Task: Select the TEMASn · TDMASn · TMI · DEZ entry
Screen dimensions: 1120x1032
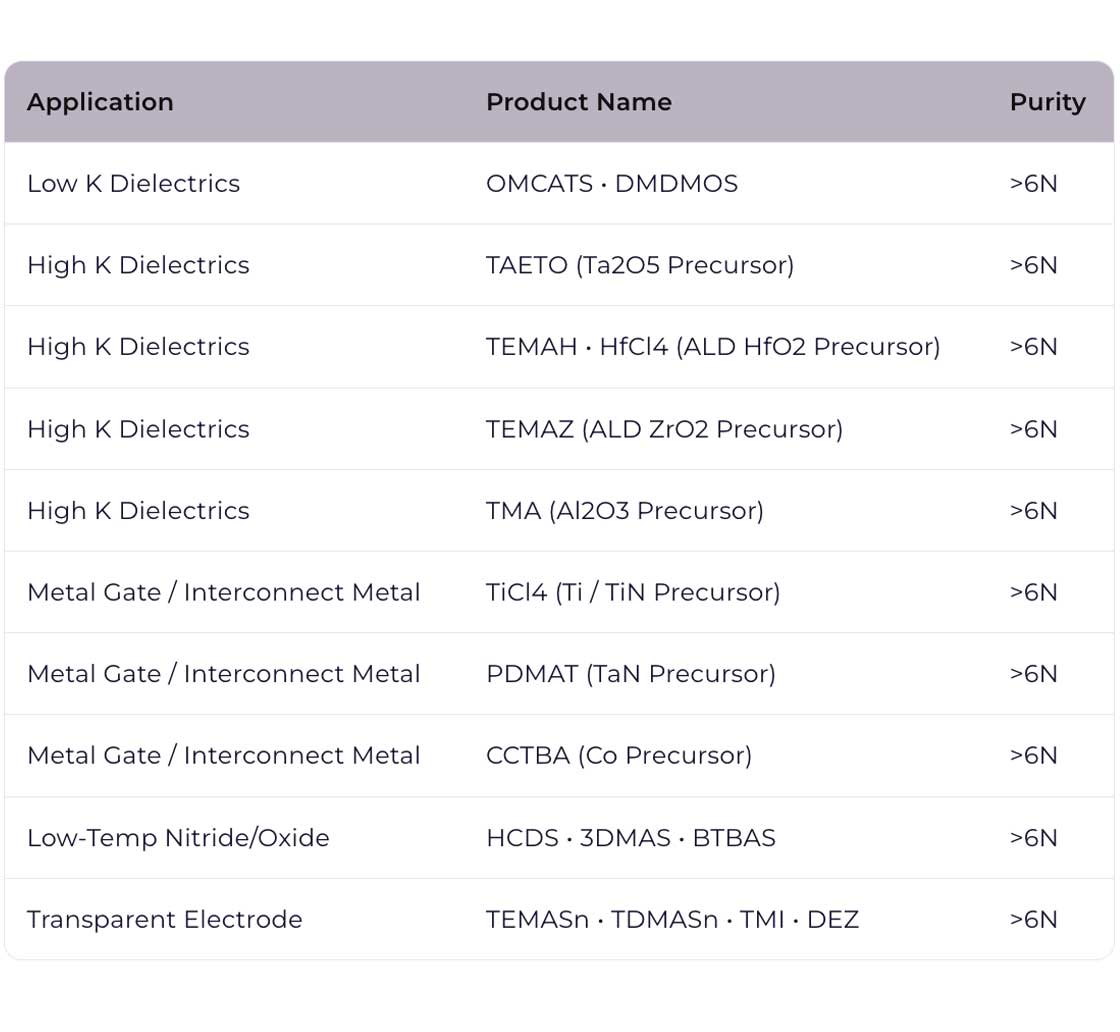Action: point(672,920)
